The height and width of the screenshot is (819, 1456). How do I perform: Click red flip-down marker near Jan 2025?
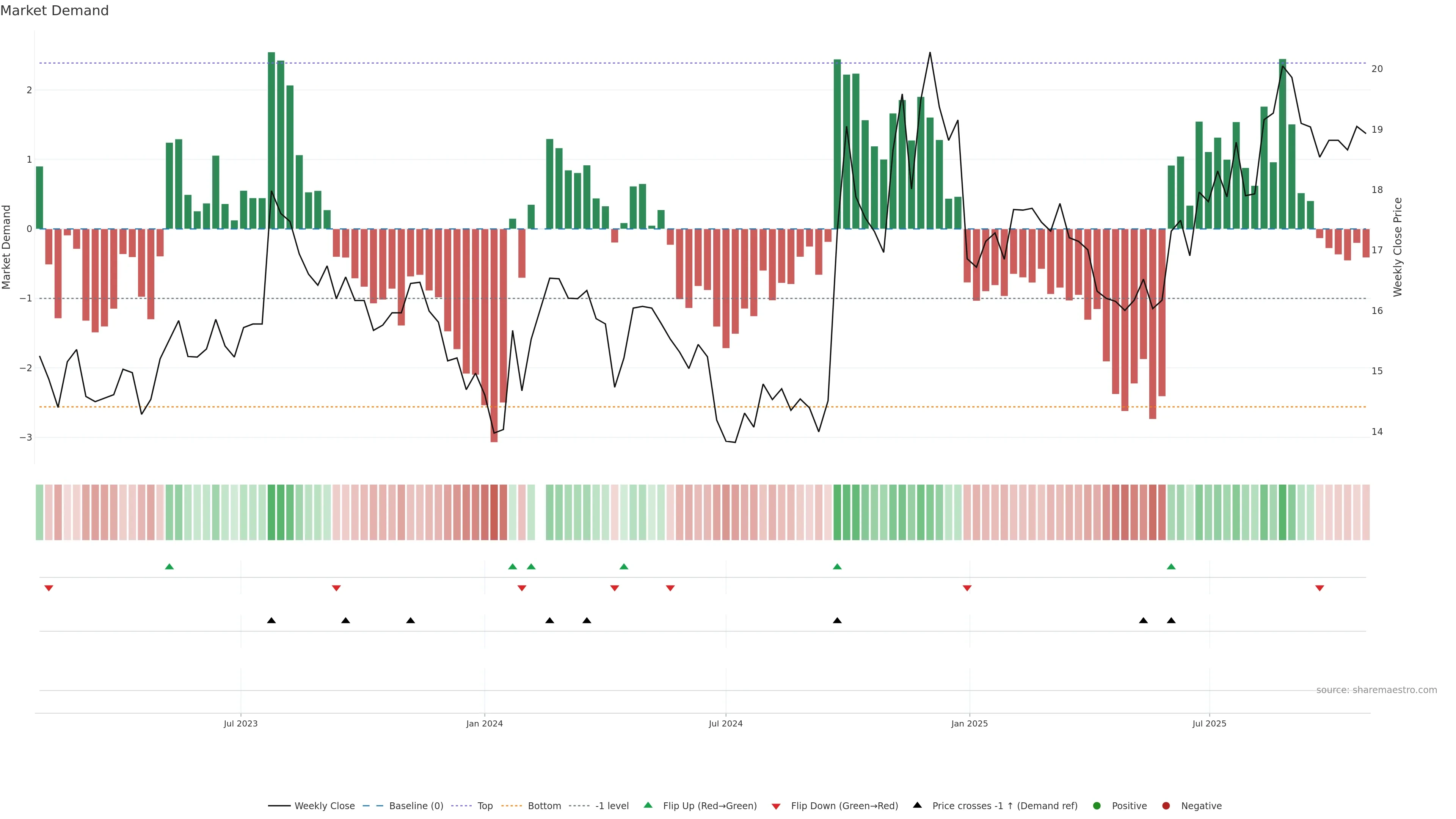tap(967, 588)
